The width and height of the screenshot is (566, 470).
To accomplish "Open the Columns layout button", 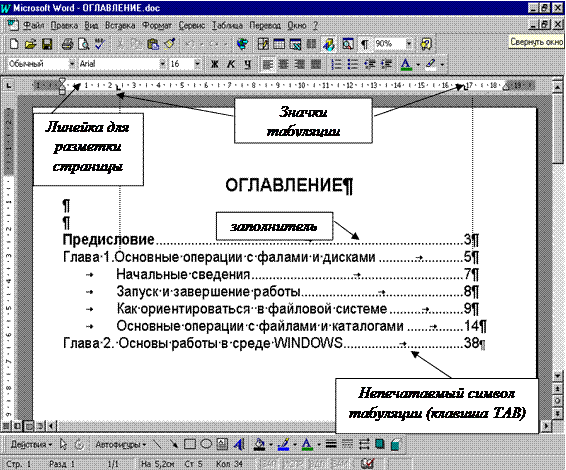I will (312, 44).
